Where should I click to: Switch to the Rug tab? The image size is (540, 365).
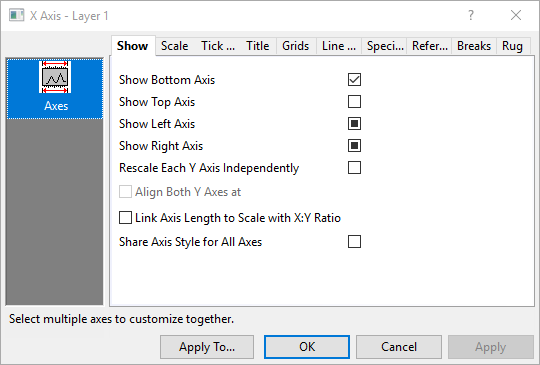[513, 46]
